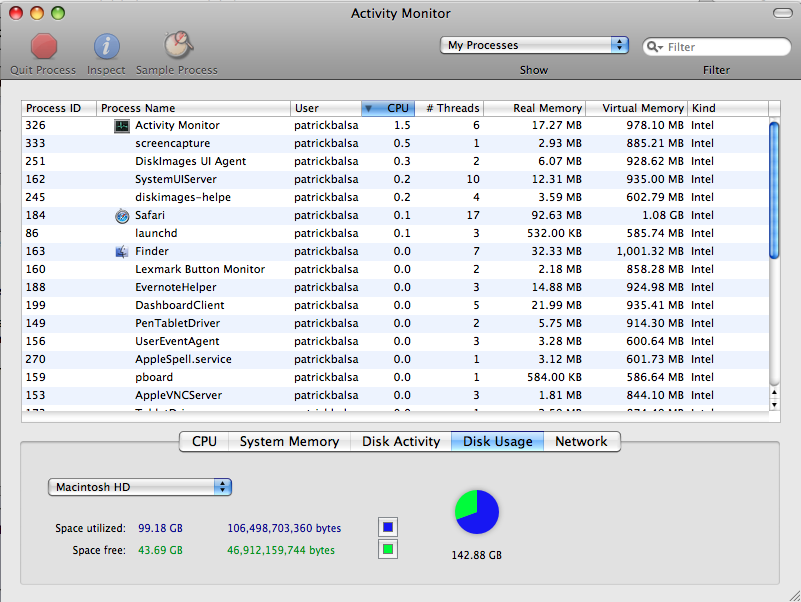
Task: Select the DashboardClient process
Action: point(395,305)
